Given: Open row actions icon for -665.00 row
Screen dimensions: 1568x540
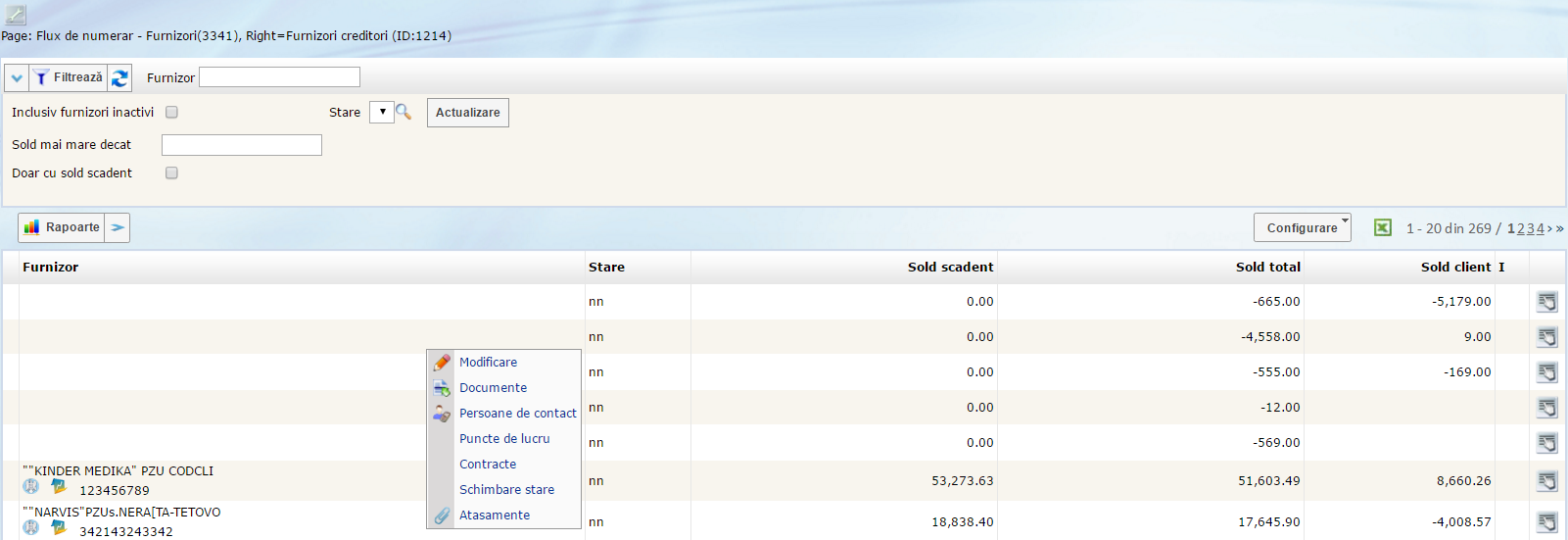Looking at the screenshot, I should pyautogui.click(x=1546, y=302).
